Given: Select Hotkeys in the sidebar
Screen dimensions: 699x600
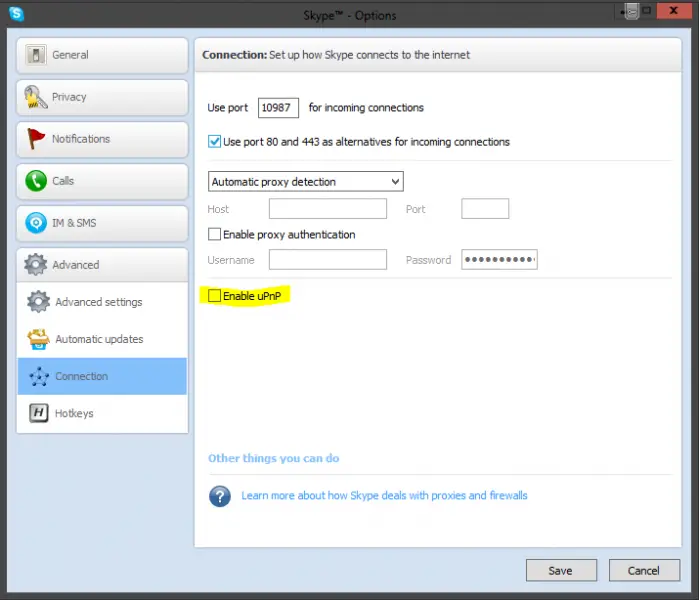Looking at the screenshot, I should tap(102, 413).
